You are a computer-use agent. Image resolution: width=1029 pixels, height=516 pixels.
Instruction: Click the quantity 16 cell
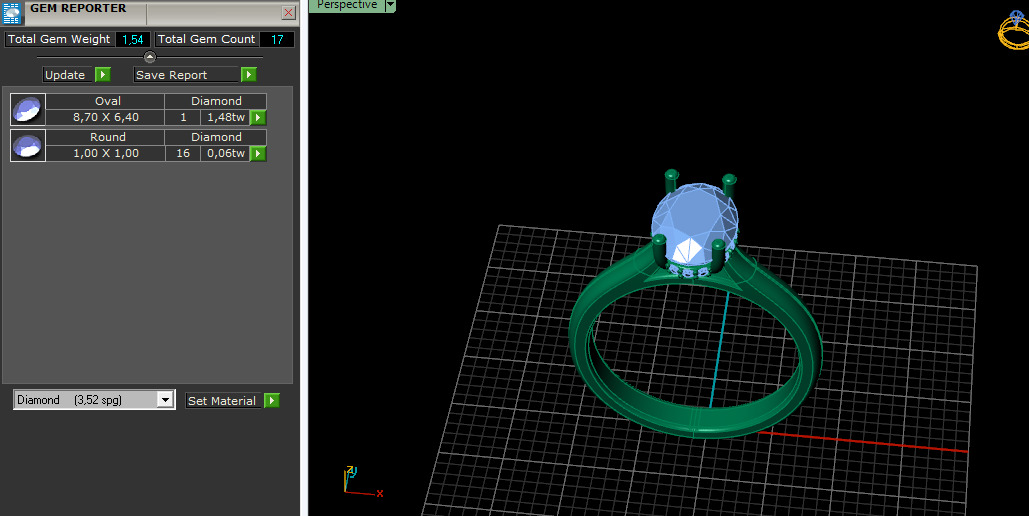tap(183, 154)
